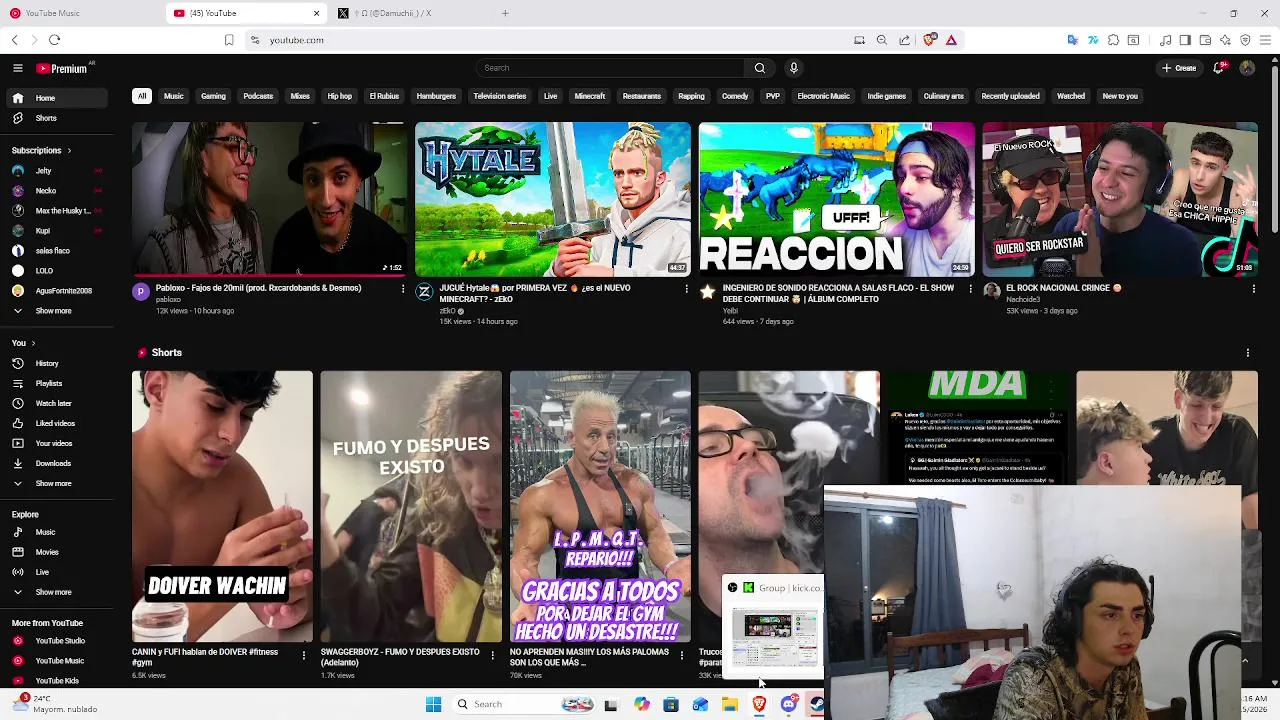
Task: Open the Necko subscription channel
Action: [55, 191]
